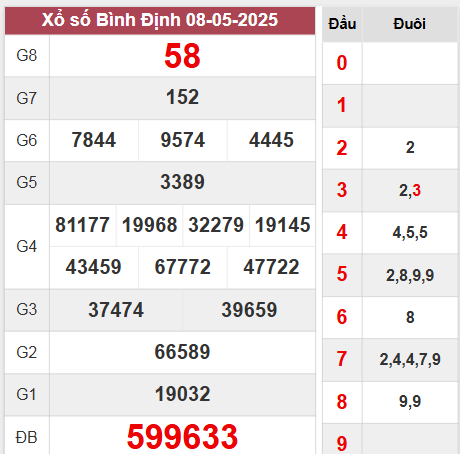Click head digit 0 in Đầu column

(x=342, y=63)
